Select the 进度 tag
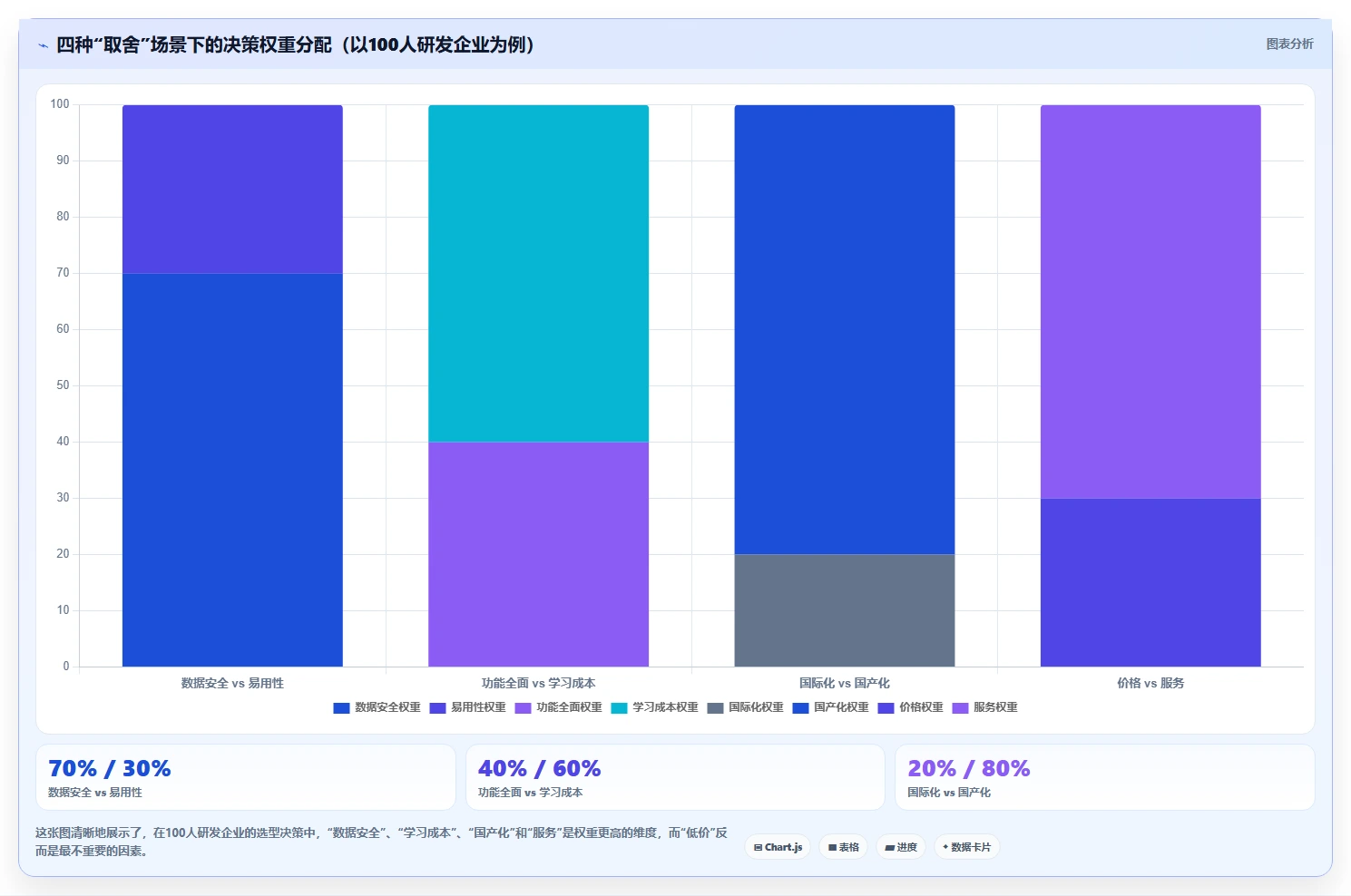Image resolution: width=1351 pixels, height=896 pixels. coord(901,847)
